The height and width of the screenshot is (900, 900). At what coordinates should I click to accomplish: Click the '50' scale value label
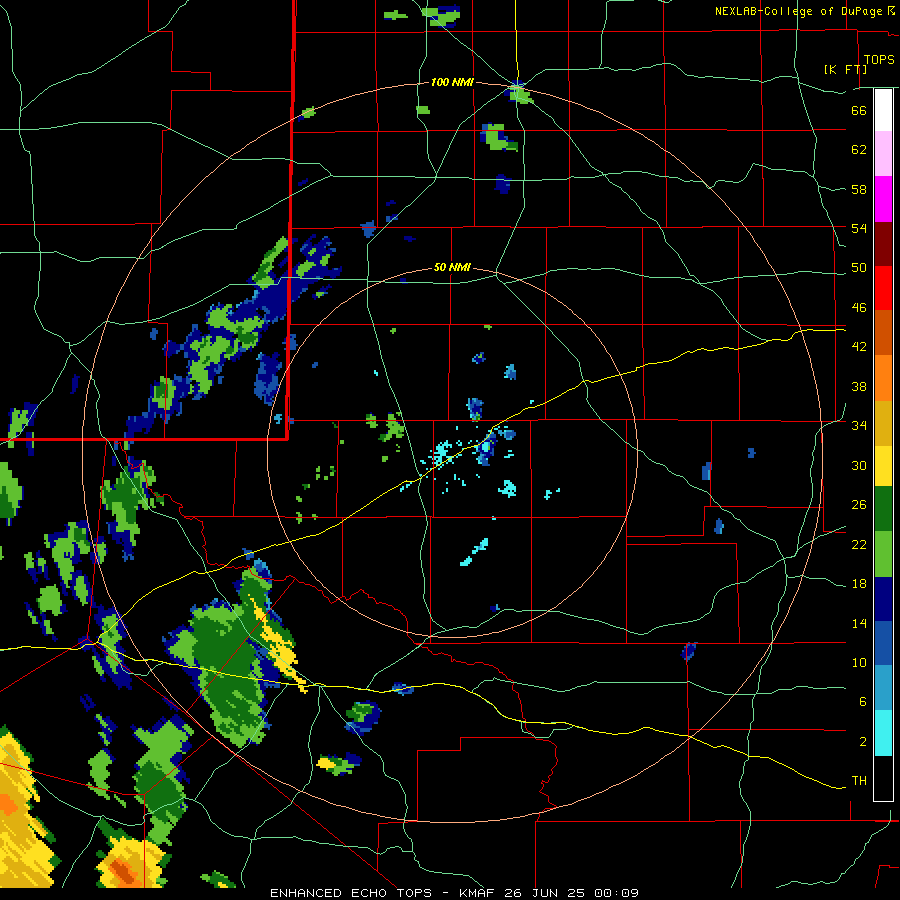pyautogui.click(x=859, y=268)
